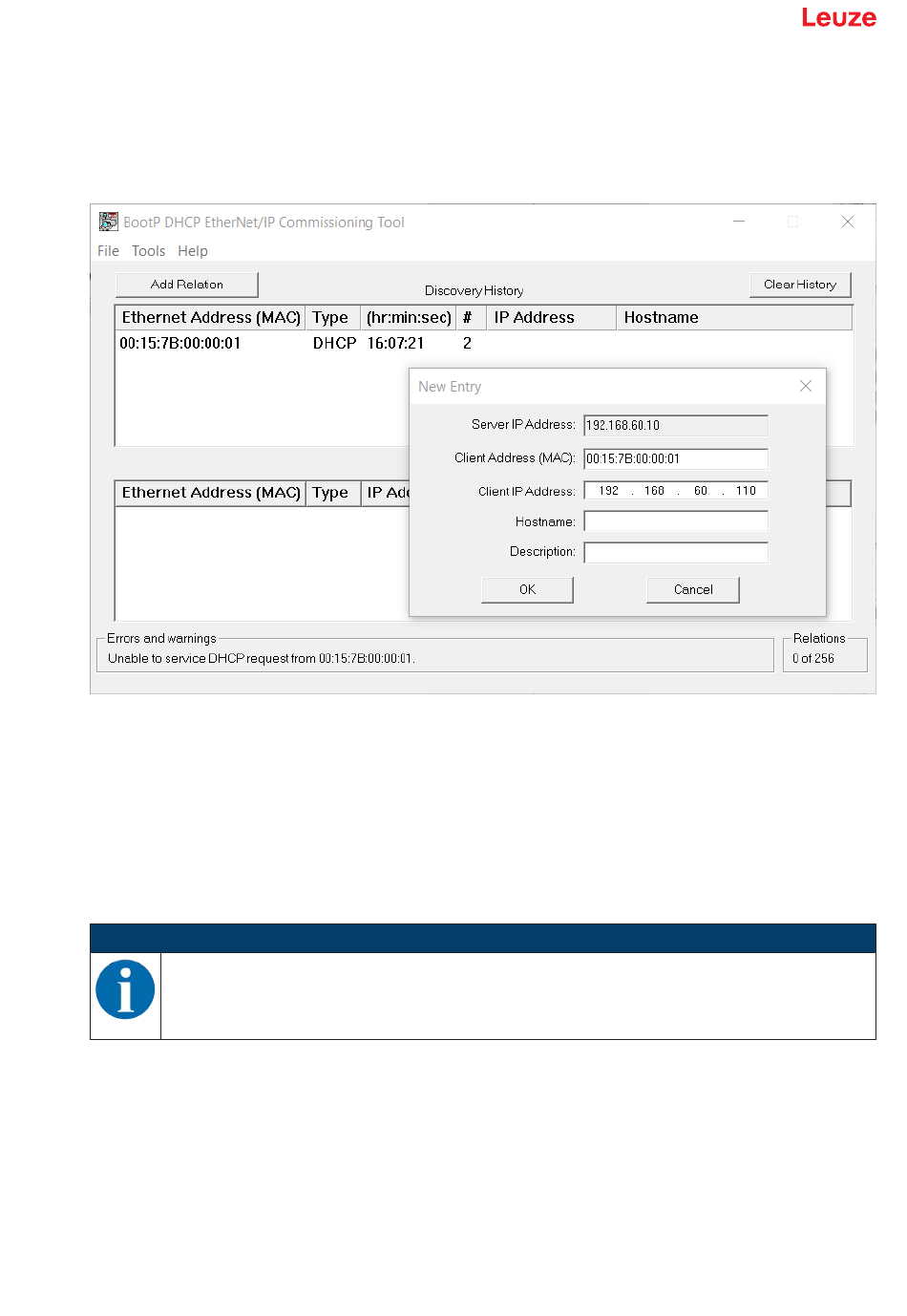Image resolution: width=907 pixels, height=1316 pixels.
Task: Click the IP Address column header in Discovery History
Action: tap(552, 318)
